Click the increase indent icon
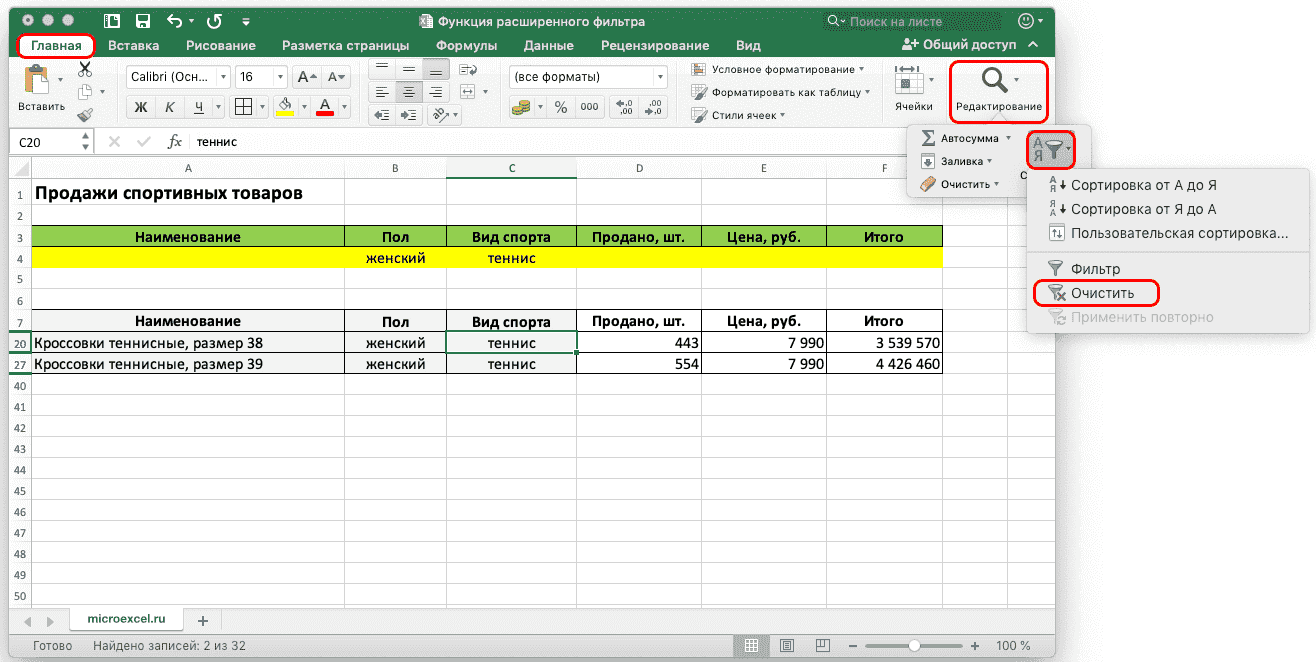This screenshot has width=1316, height=662. [410, 115]
